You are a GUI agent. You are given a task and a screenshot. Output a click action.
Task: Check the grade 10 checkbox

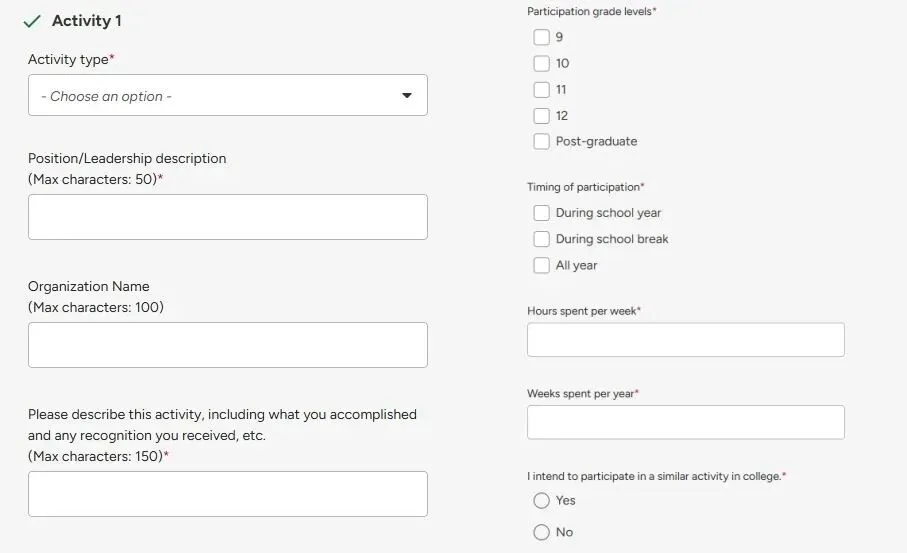point(541,63)
